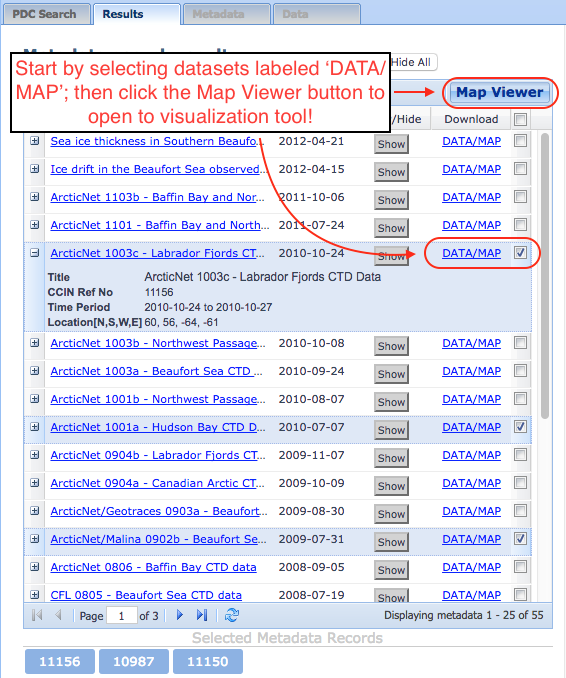Check the ArcticNet 0806 Baffin Bay checkbox

tap(521, 566)
